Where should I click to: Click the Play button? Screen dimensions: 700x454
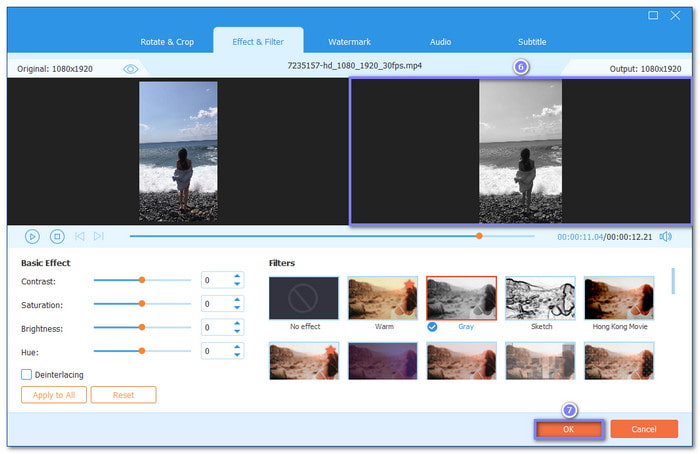[x=32, y=236]
